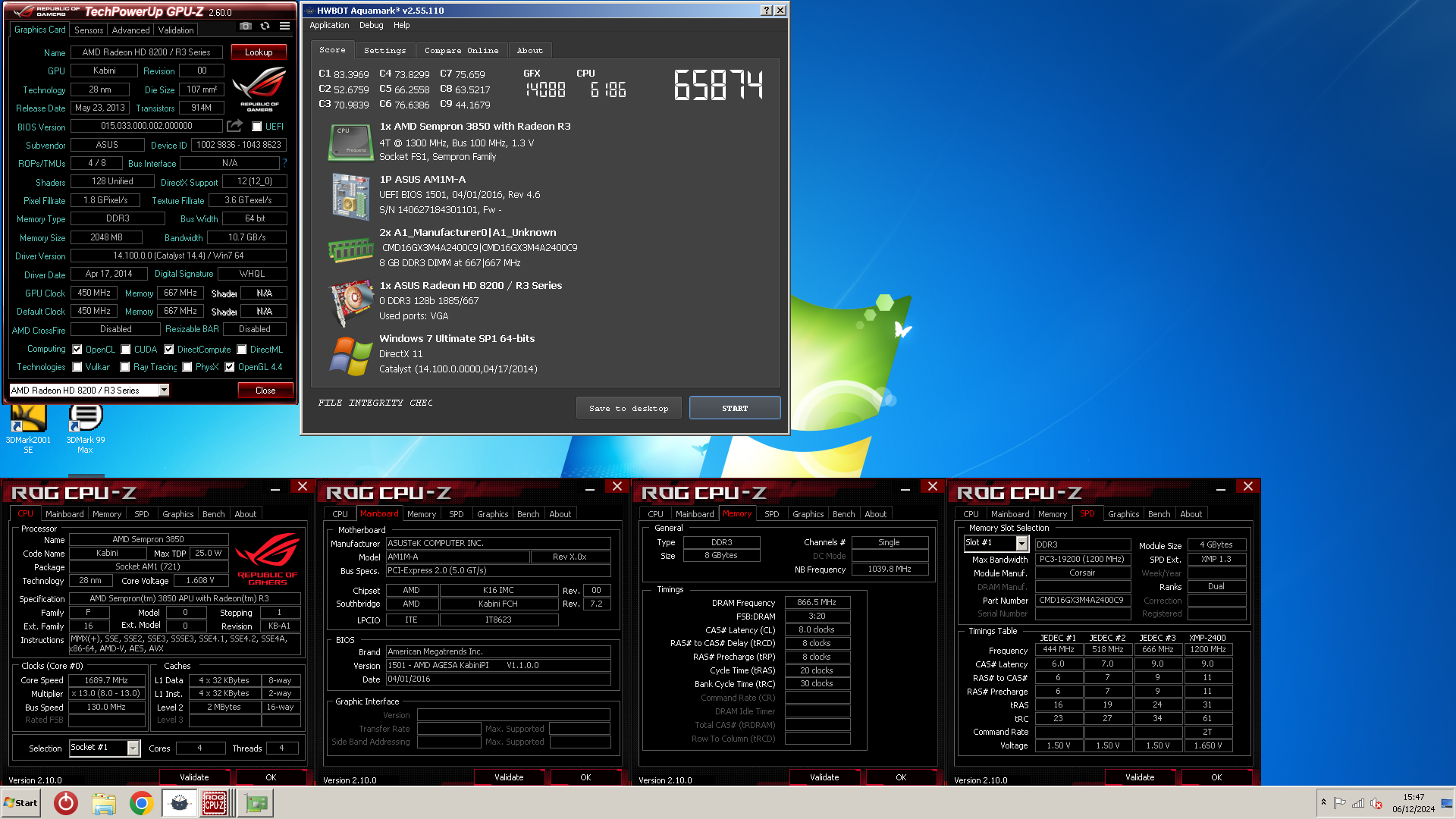Open the Compare Online tab in Aquamark

[x=461, y=51]
